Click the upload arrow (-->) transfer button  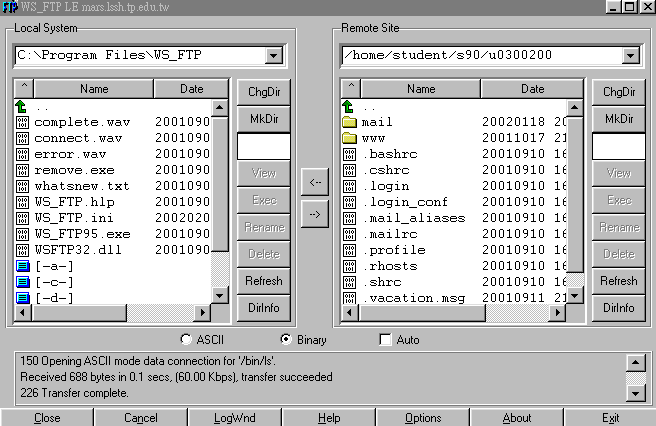point(315,214)
